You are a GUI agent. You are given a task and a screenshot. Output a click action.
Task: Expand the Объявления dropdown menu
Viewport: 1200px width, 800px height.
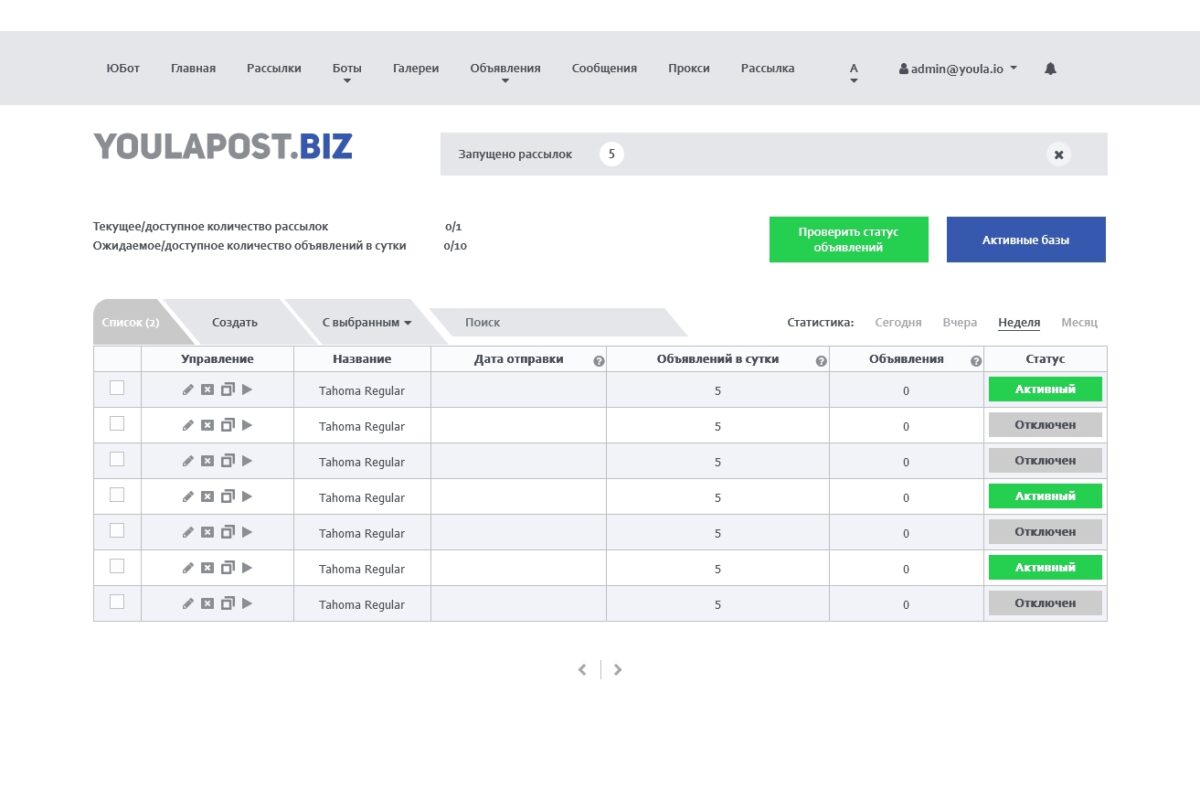click(505, 73)
